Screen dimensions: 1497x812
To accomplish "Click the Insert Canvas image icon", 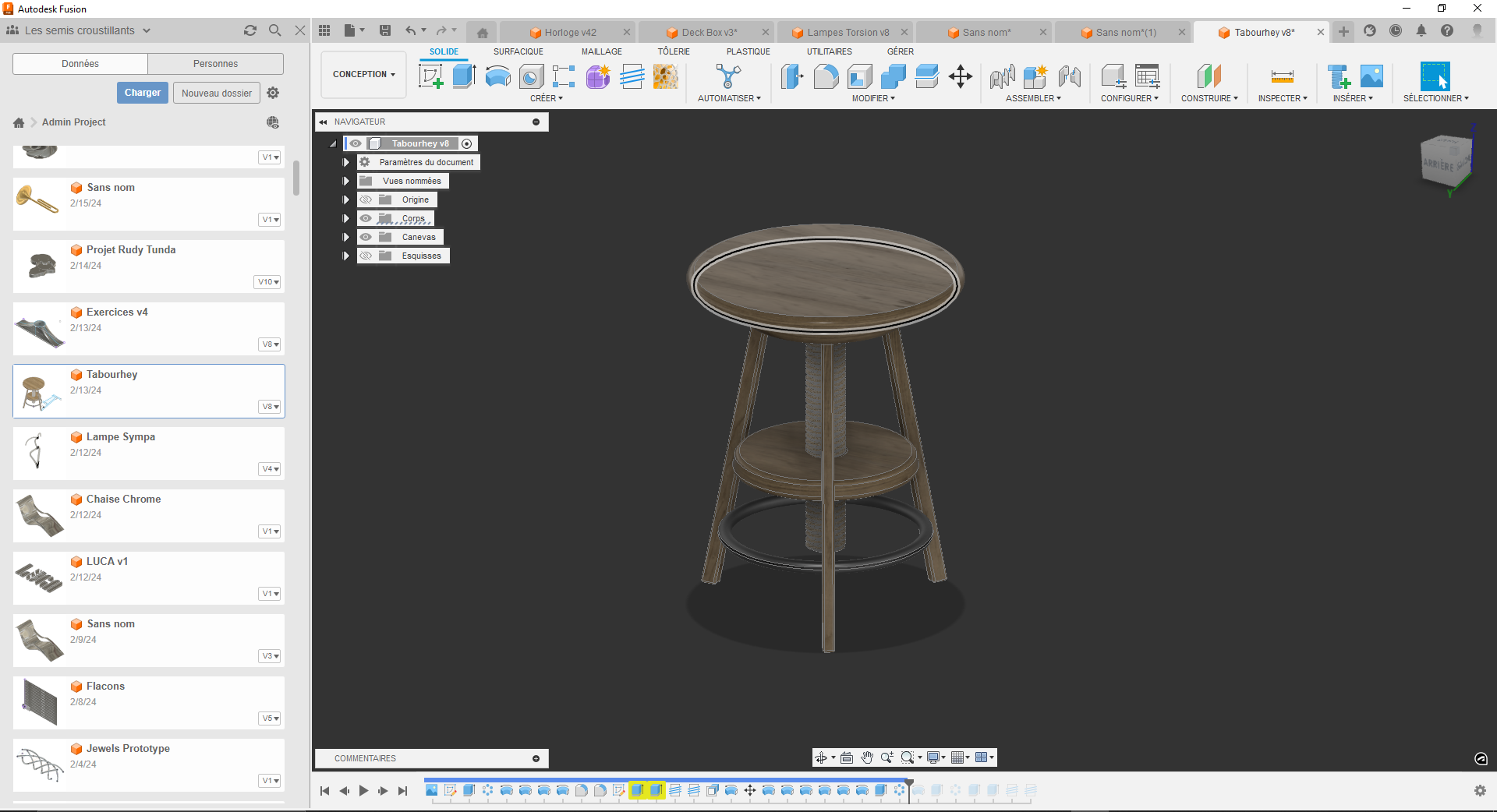I will (x=1371, y=76).
